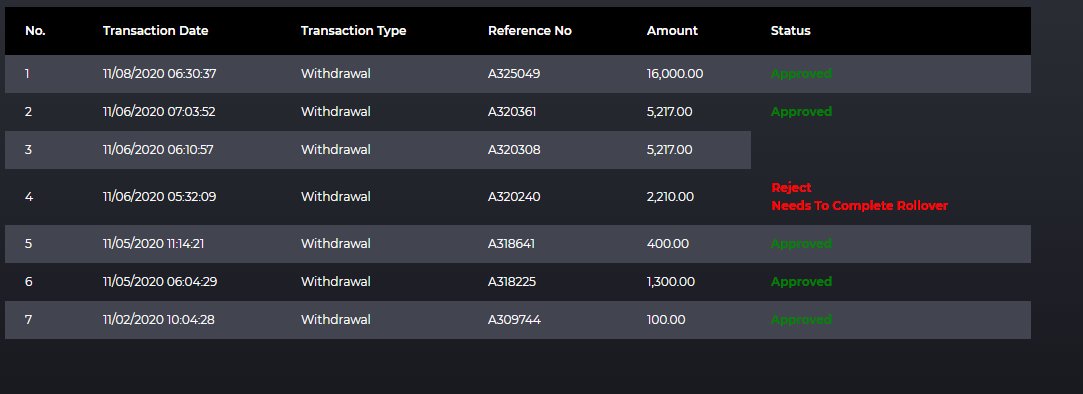The image size is (1083, 394).
Task: Click row number 3 of A320308
Action: coord(28,150)
